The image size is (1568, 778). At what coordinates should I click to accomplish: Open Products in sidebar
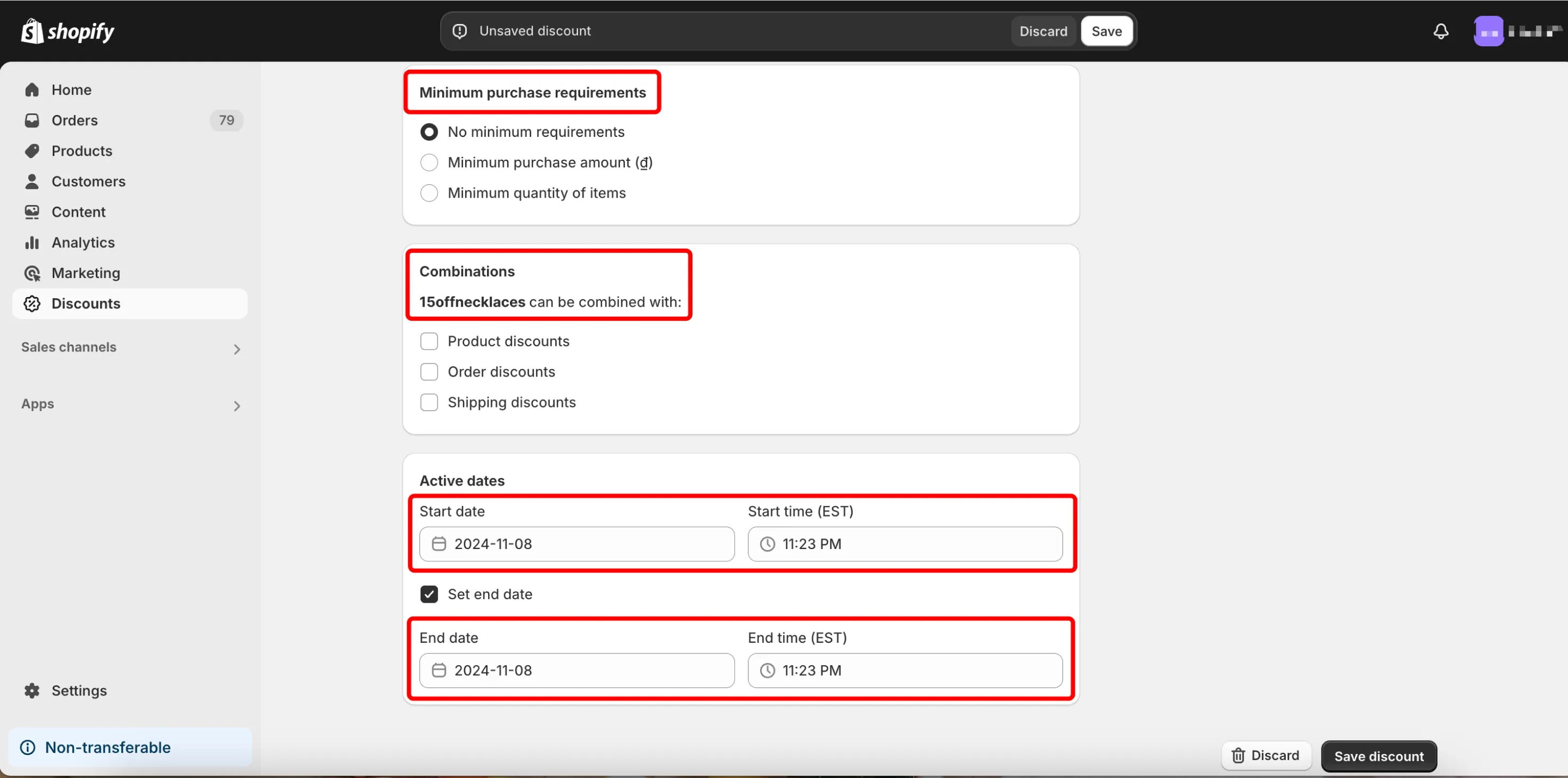130,151
